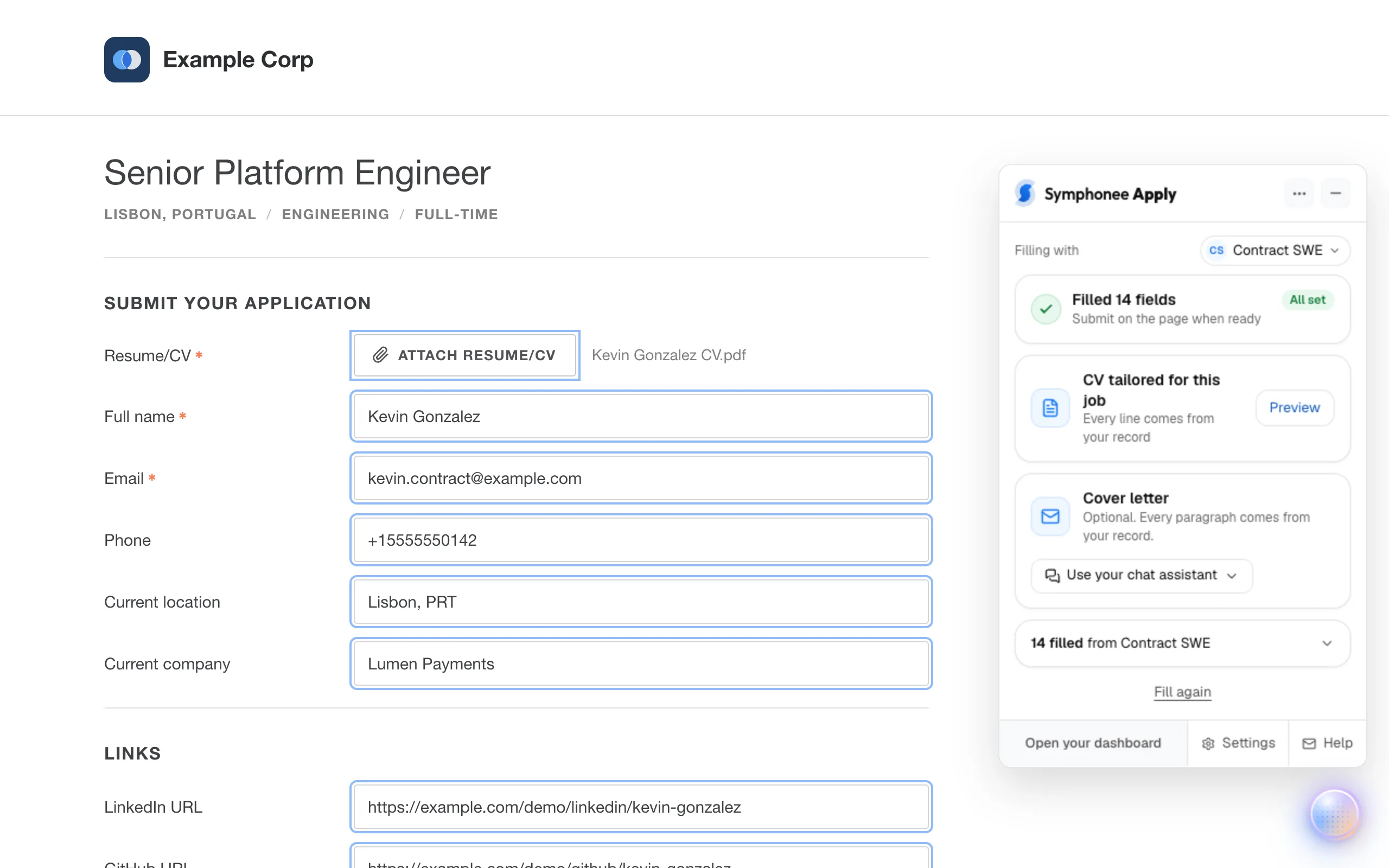Click the Current location field
The width and height of the screenshot is (1389, 868).
(x=641, y=602)
